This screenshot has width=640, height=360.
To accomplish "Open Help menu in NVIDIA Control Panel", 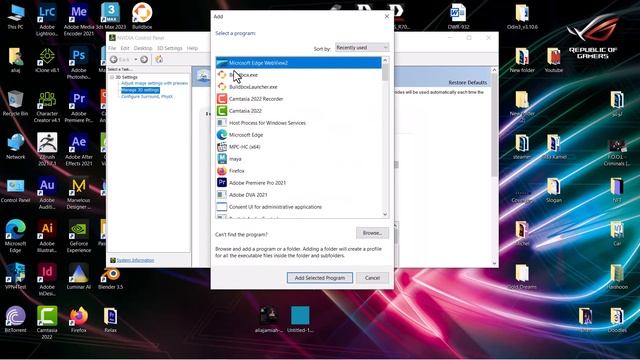I will click(x=192, y=48).
